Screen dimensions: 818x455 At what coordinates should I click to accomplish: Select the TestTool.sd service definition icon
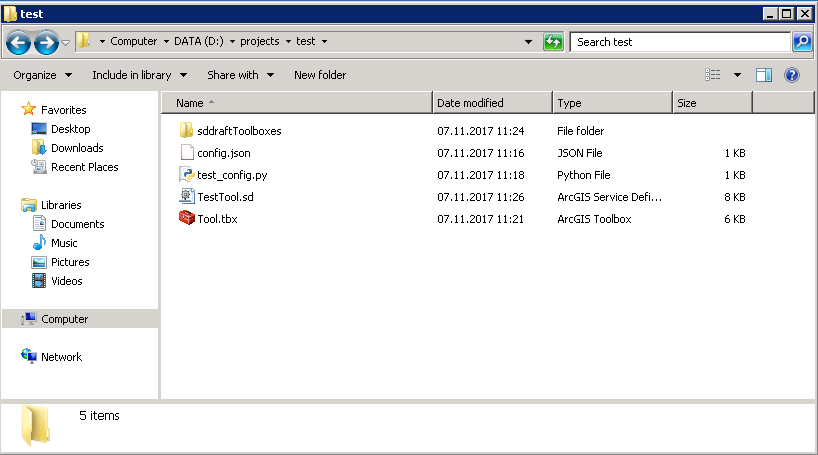click(187, 196)
